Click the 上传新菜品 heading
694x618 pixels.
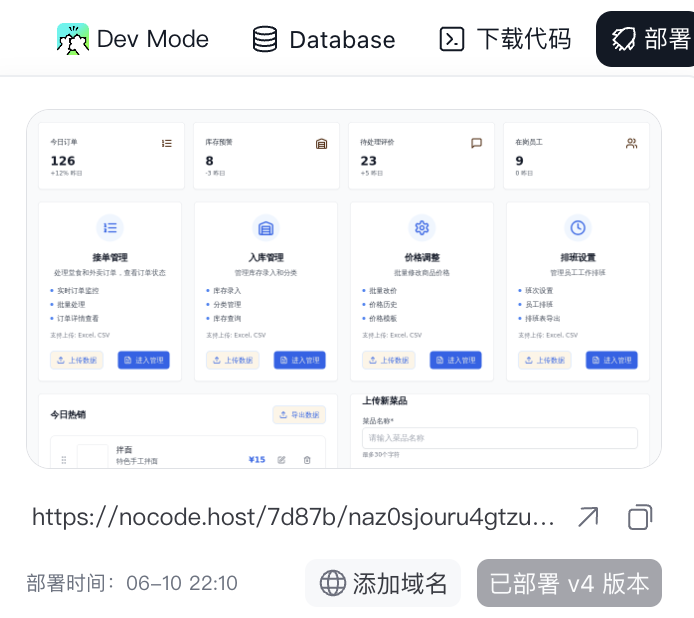(385, 401)
